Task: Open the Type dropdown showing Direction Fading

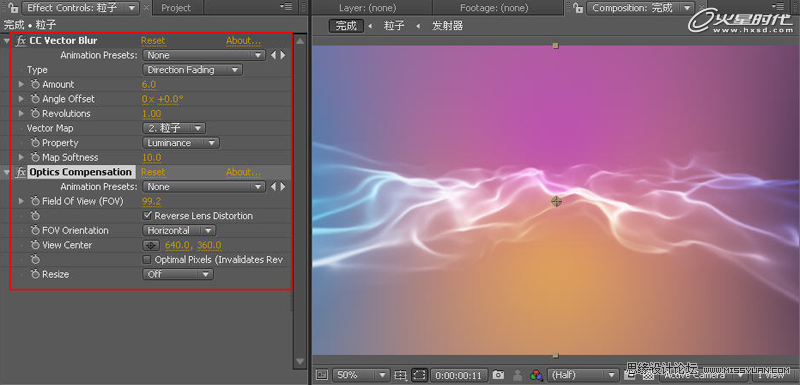Action: [x=192, y=70]
